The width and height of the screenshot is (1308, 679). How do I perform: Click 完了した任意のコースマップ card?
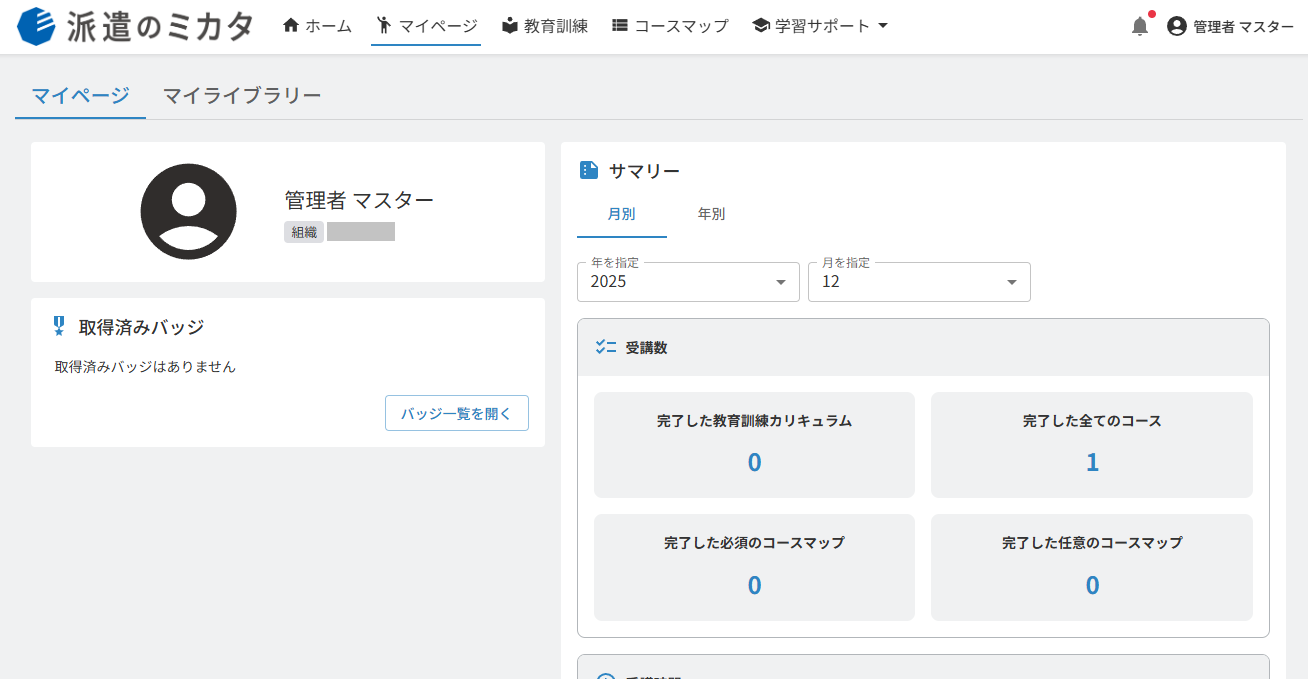click(1092, 567)
